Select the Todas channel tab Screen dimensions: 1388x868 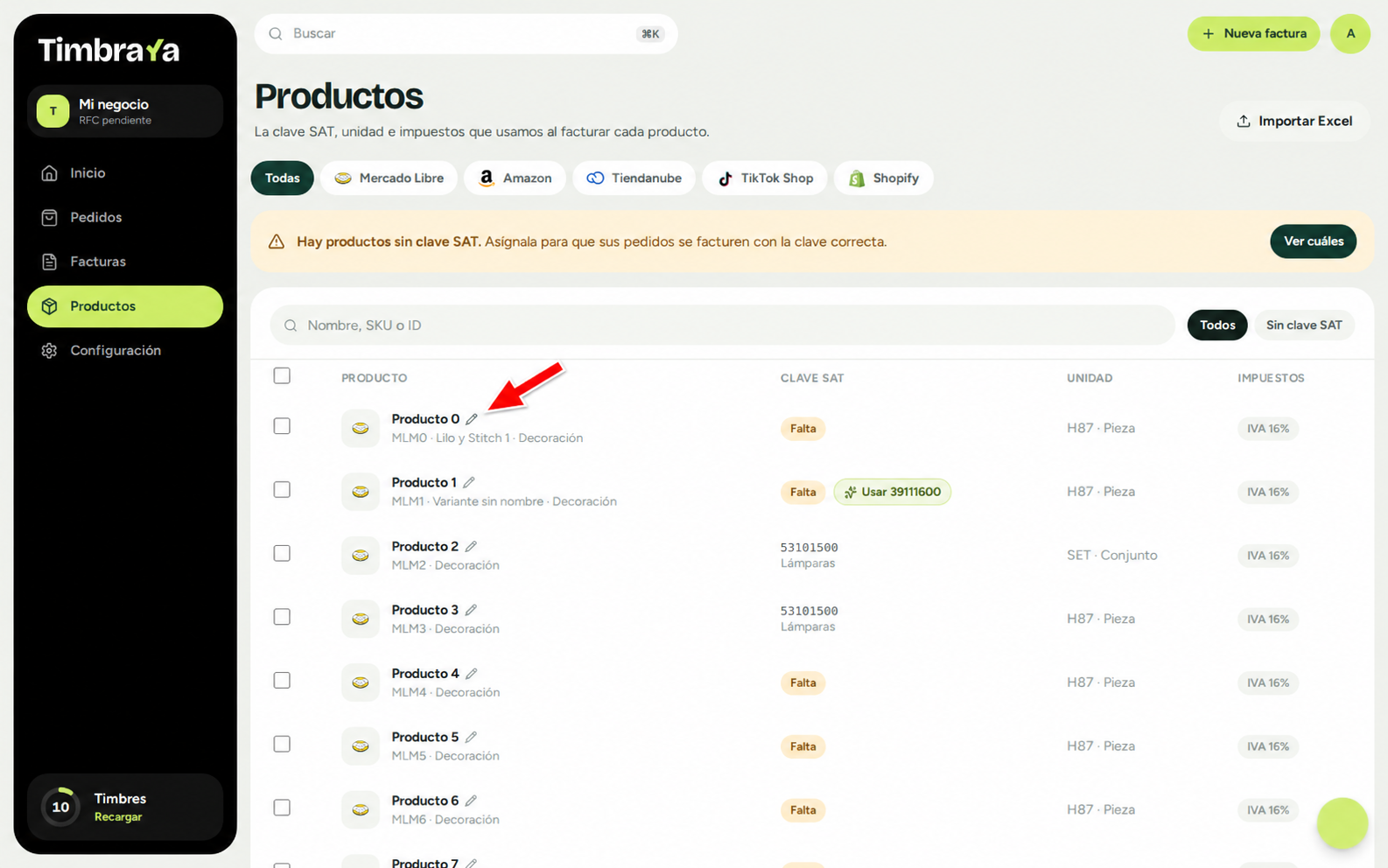(282, 178)
